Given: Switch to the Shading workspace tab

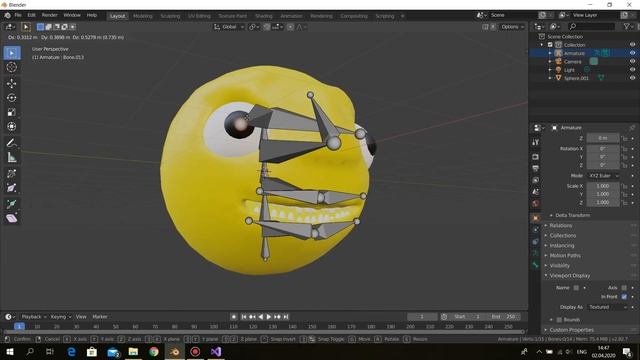Looking at the screenshot, I should coord(264,16).
